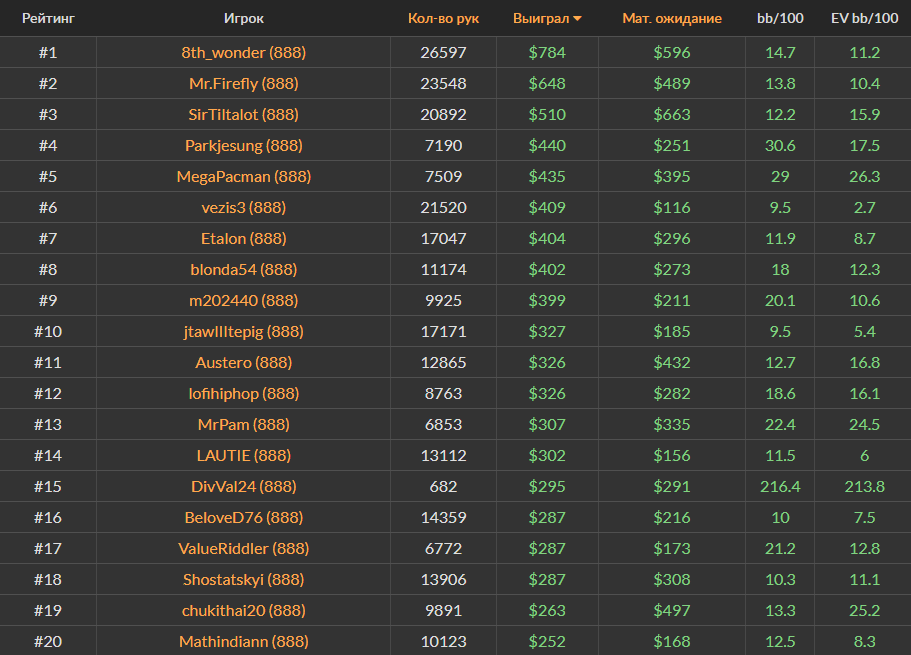Open DivVal24 (888) player page
Screen dimensions: 911x655
coord(244,487)
